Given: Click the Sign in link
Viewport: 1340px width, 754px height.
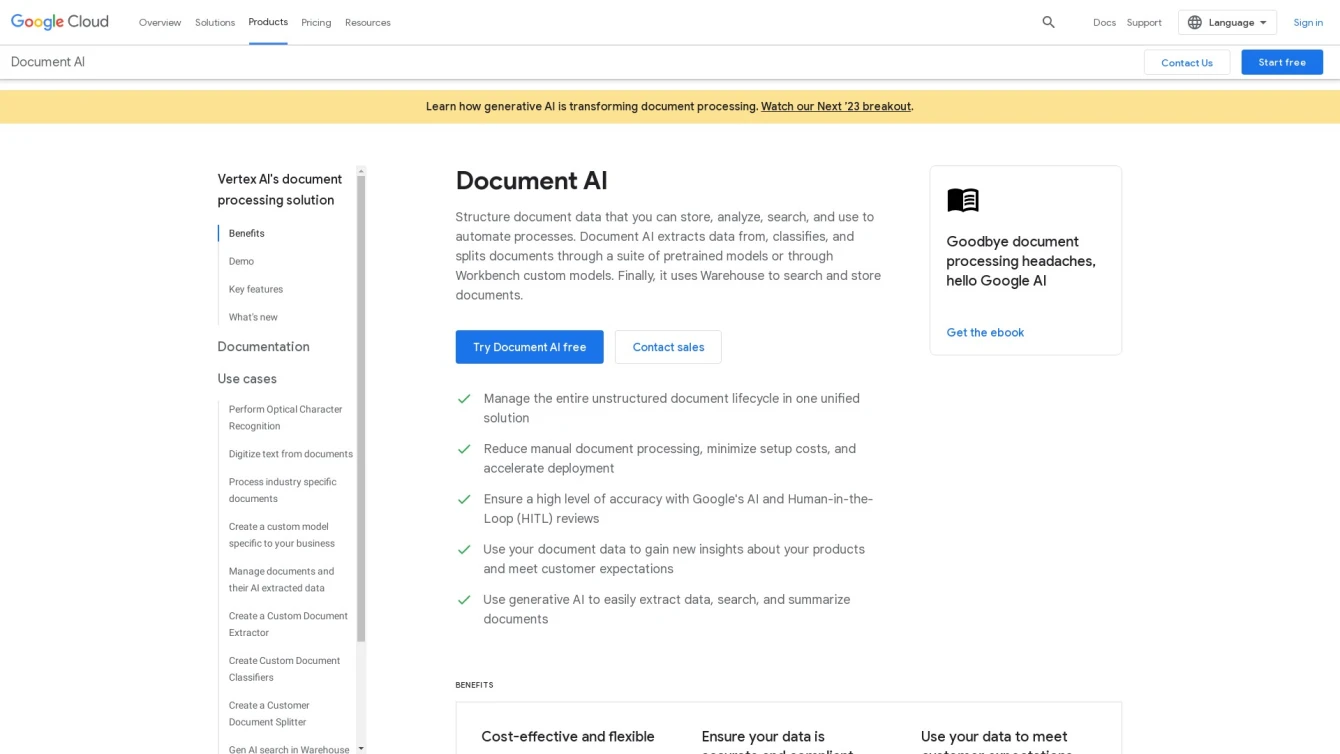Looking at the screenshot, I should coord(1308,22).
